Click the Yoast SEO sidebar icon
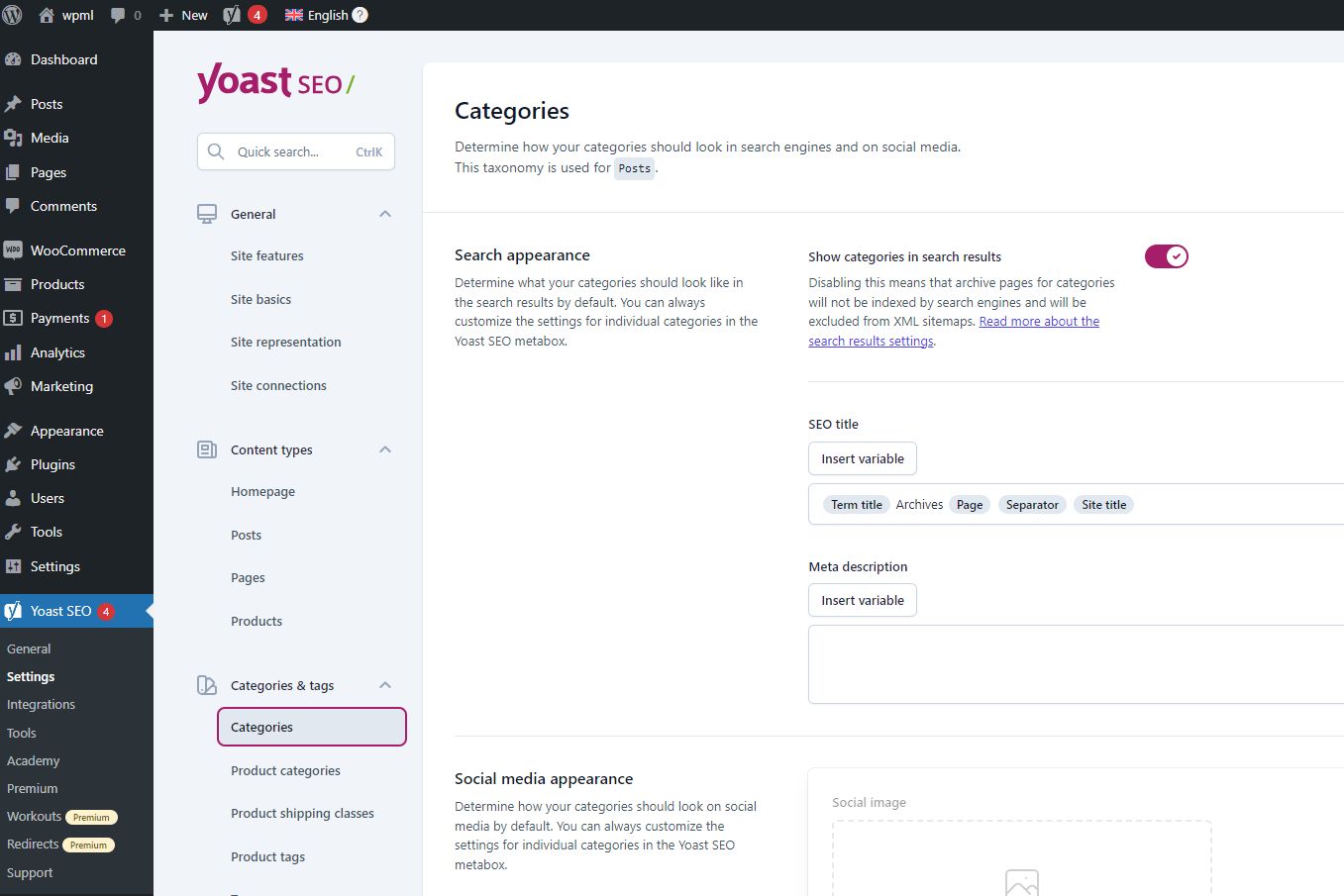The height and width of the screenshot is (896, 1344). point(13,611)
